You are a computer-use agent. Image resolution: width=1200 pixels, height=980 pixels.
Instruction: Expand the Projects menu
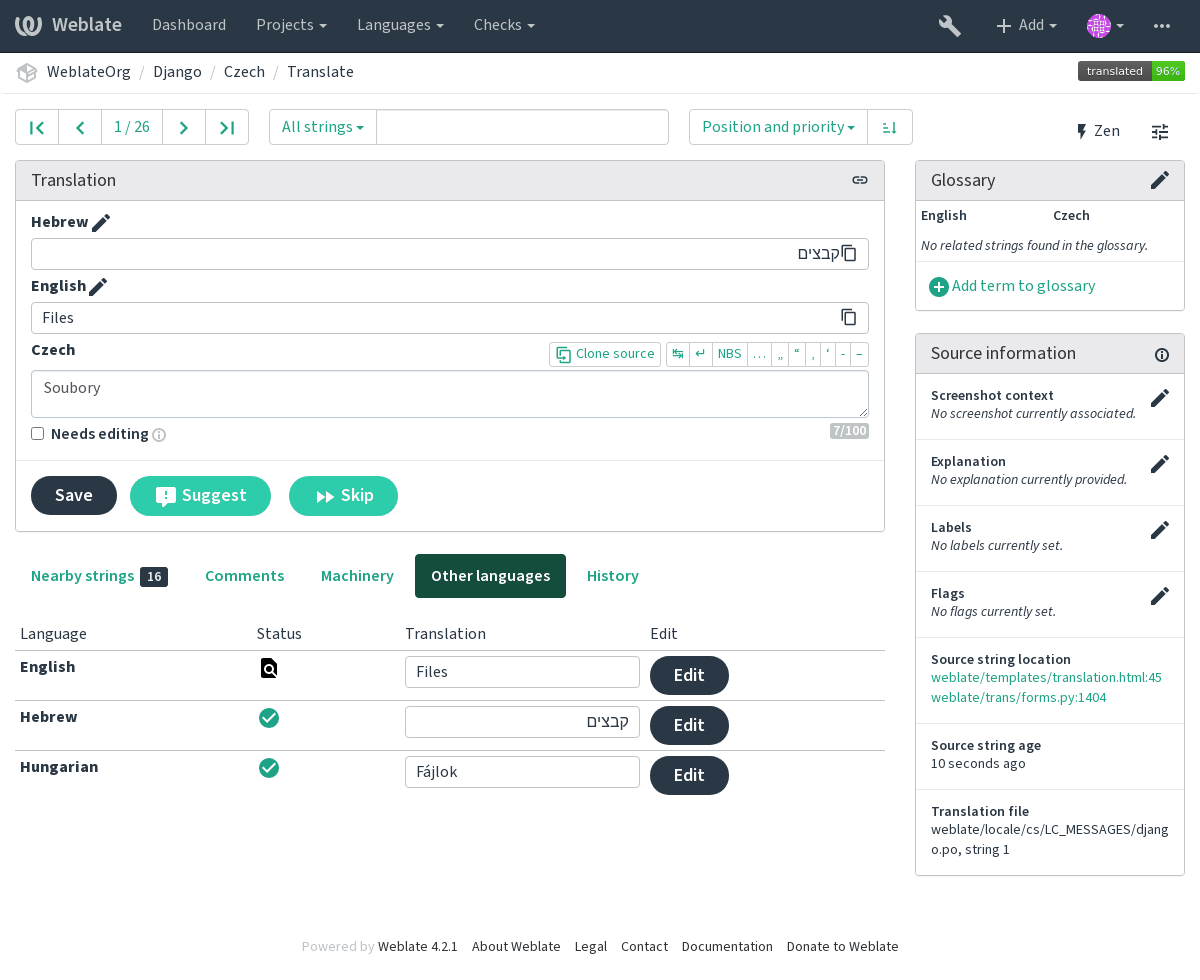pos(291,25)
